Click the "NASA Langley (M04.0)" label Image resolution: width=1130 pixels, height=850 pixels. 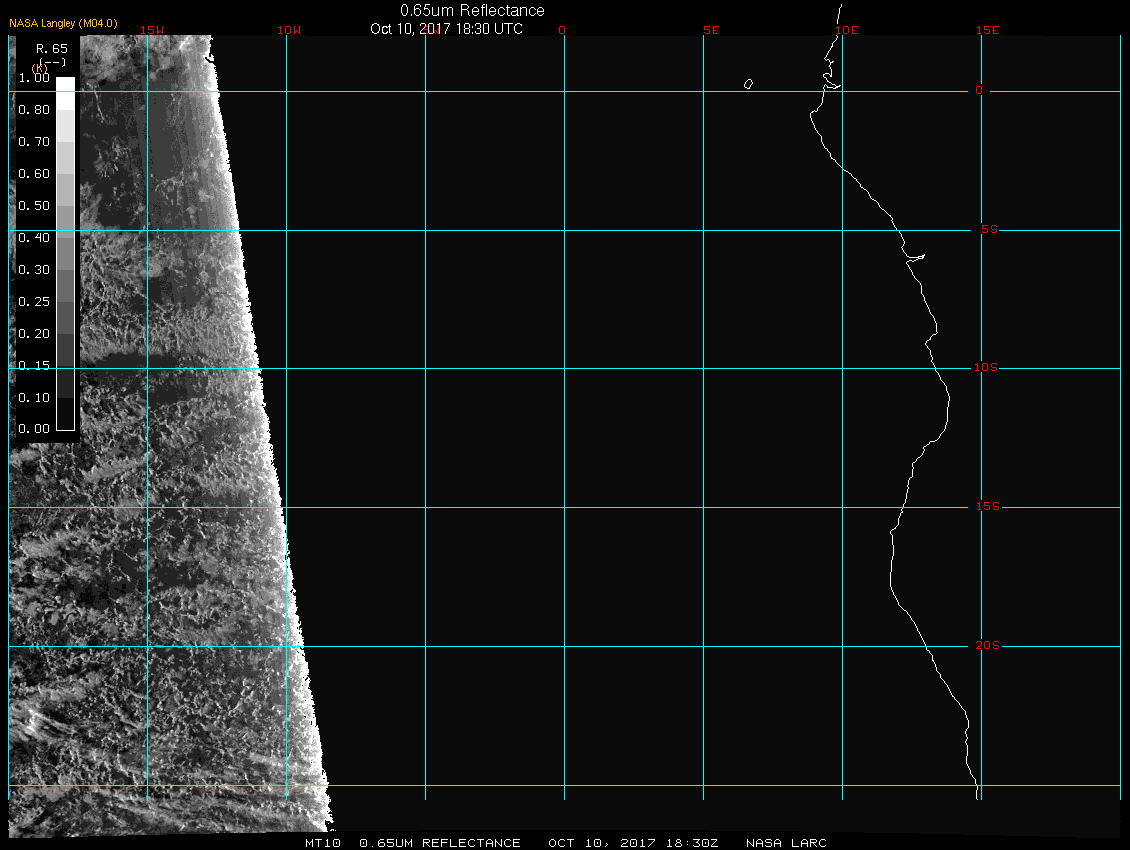point(63,22)
